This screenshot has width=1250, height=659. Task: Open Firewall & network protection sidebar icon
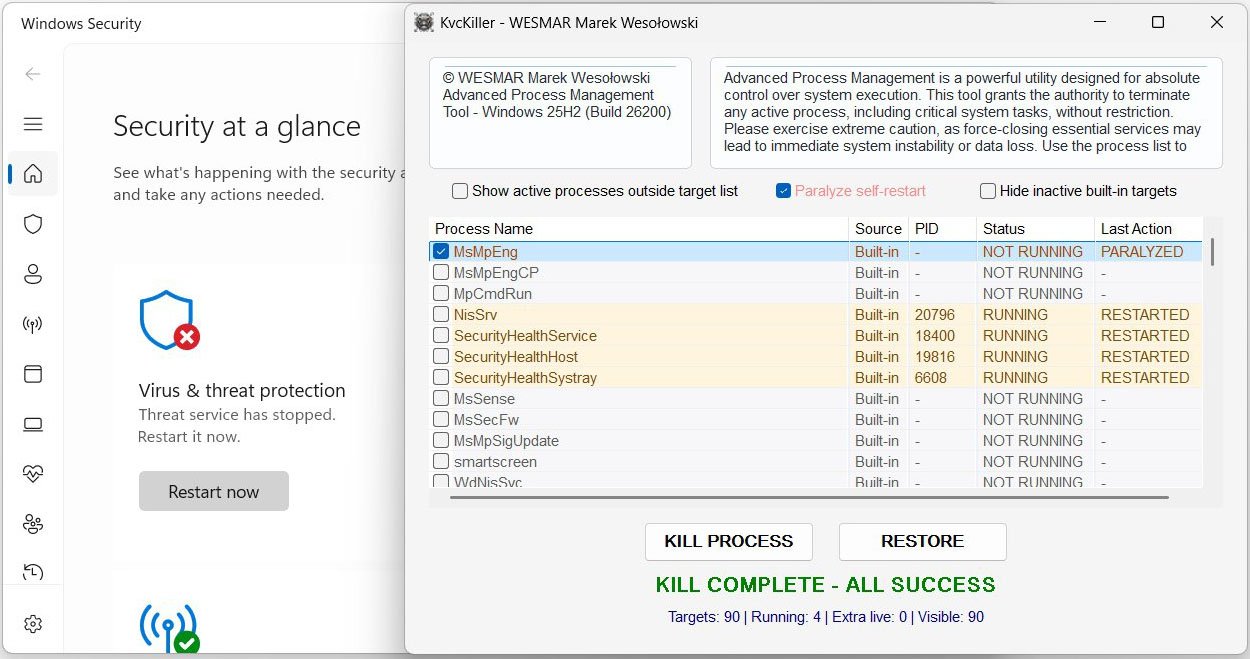(x=33, y=324)
